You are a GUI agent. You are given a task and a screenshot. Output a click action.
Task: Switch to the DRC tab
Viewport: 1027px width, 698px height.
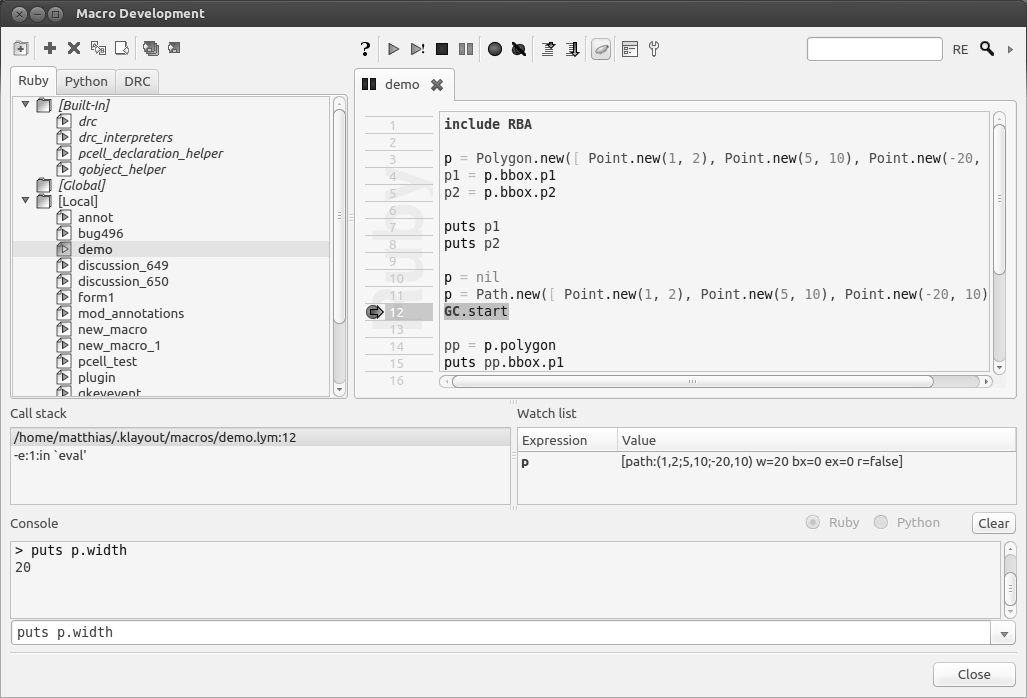click(x=137, y=81)
